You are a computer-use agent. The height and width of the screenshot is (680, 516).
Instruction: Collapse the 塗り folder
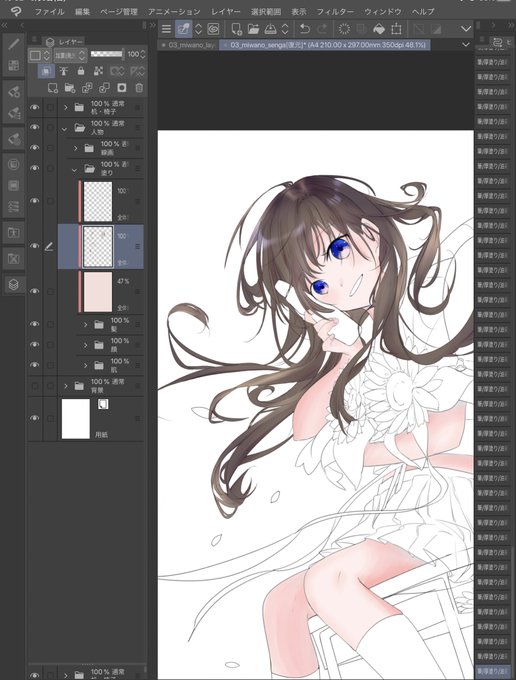pos(74,170)
